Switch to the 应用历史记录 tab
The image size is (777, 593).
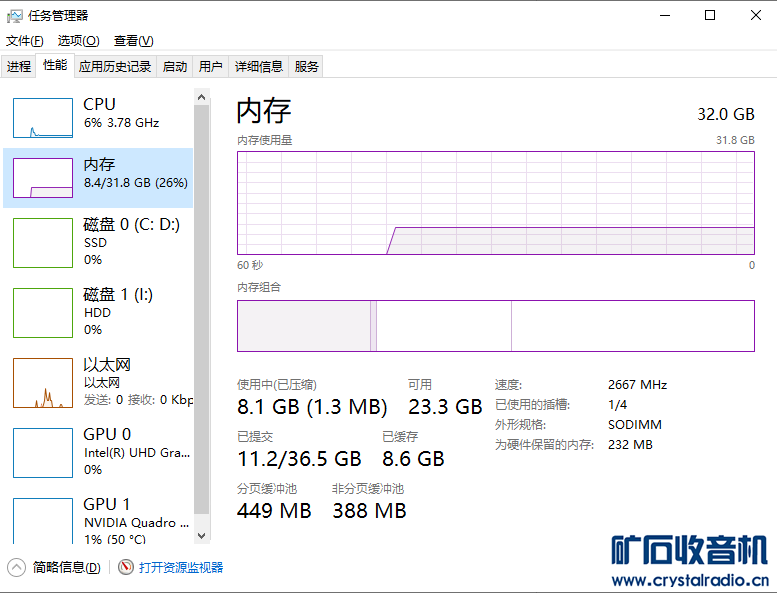click(x=115, y=67)
